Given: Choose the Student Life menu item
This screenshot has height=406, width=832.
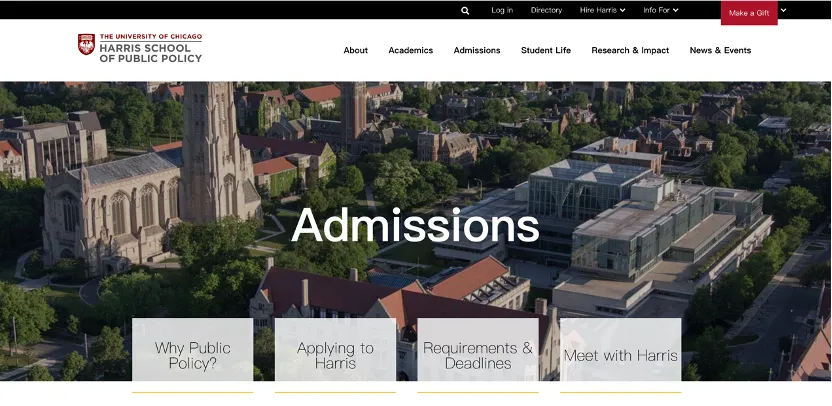Looking at the screenshot, I should [546, 50].
